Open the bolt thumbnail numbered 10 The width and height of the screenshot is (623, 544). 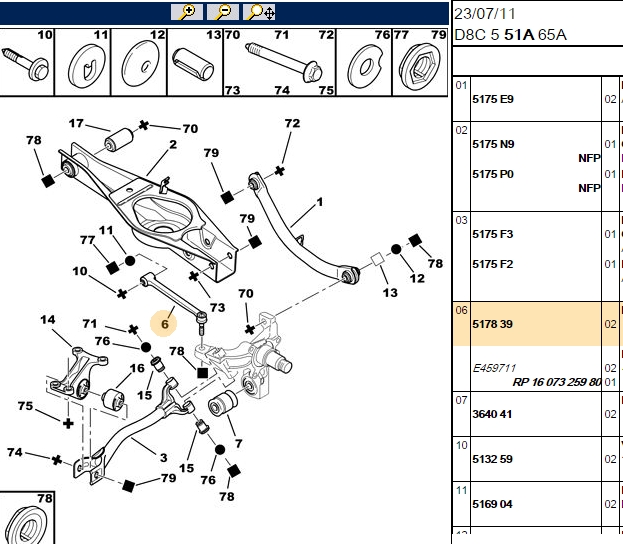point(27,62)
